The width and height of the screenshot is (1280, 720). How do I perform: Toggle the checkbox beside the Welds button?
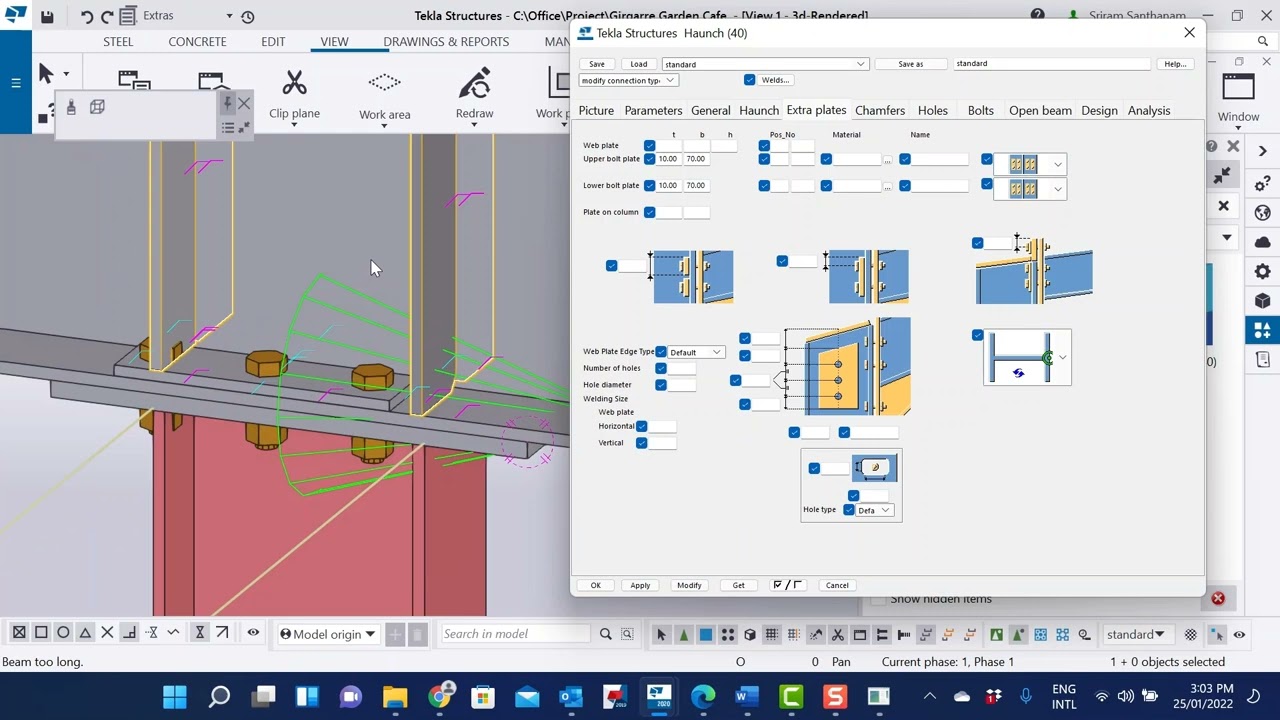point(749,80)
